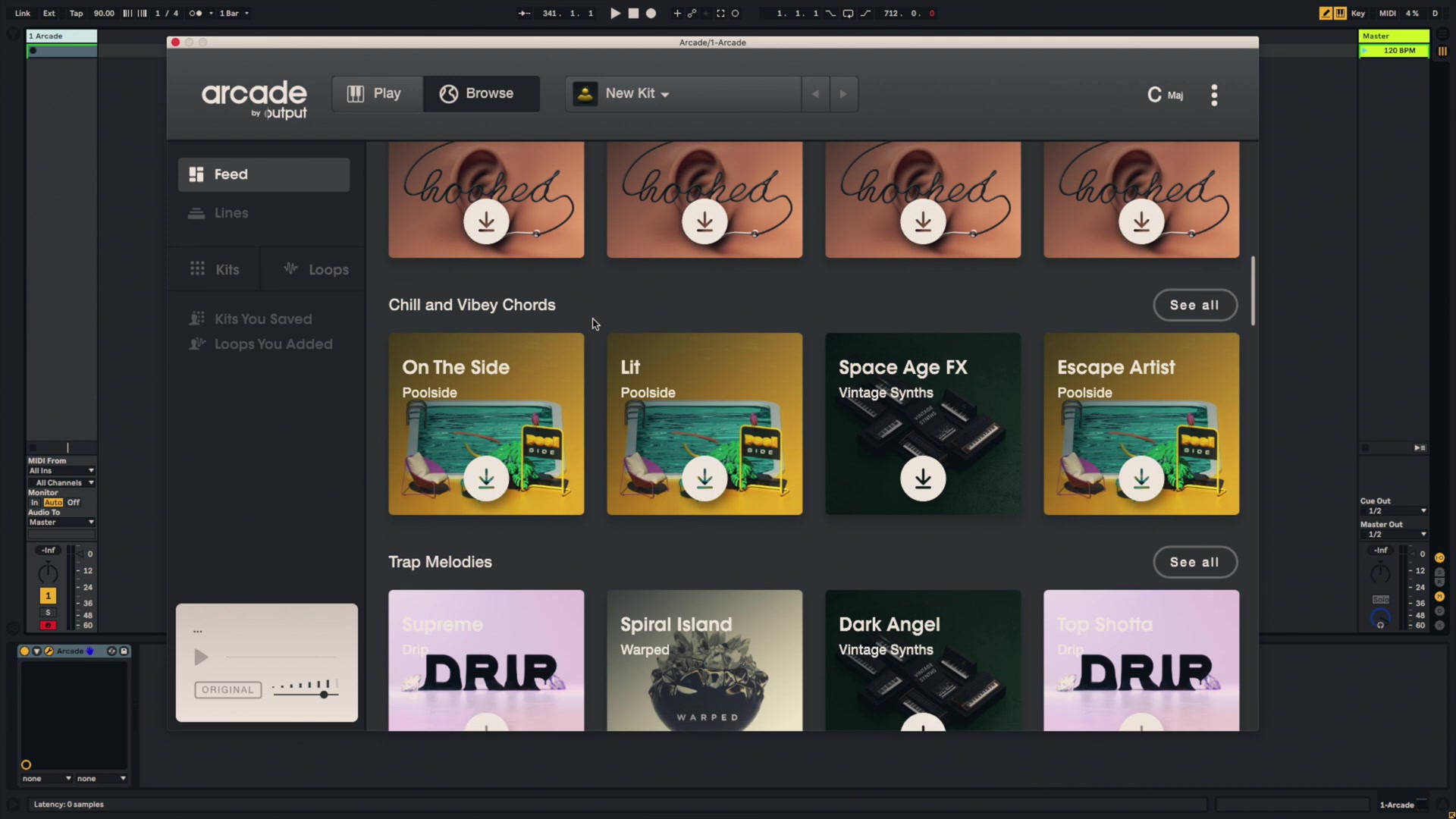Switch to the Play tab
This screenshot has height=819, width=1456.
(x=377, y=93)
